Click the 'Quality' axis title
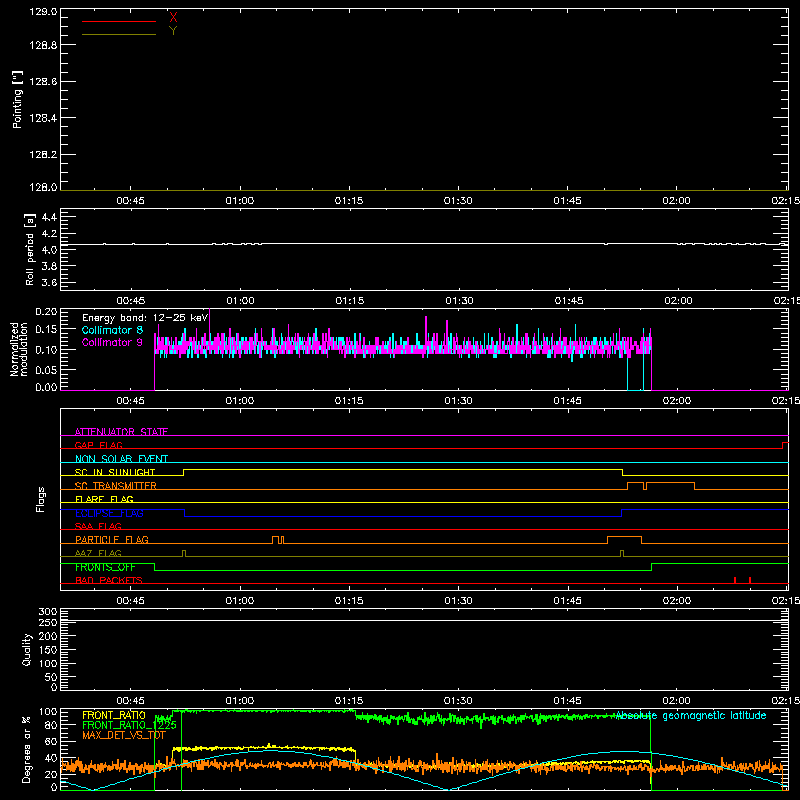 (27, 649)
